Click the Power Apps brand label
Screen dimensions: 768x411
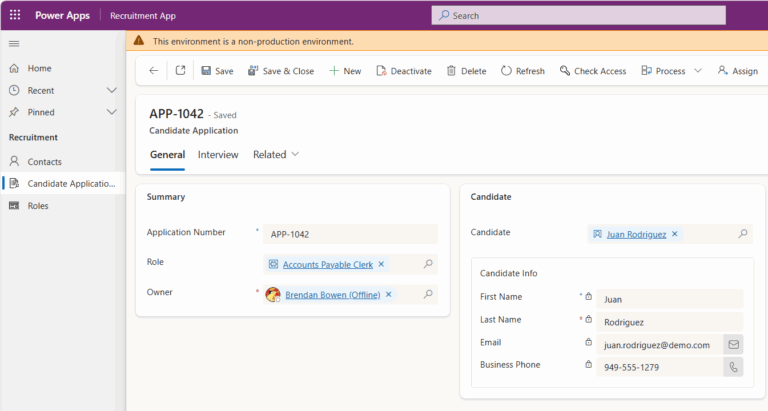click(x=62, y=15)
